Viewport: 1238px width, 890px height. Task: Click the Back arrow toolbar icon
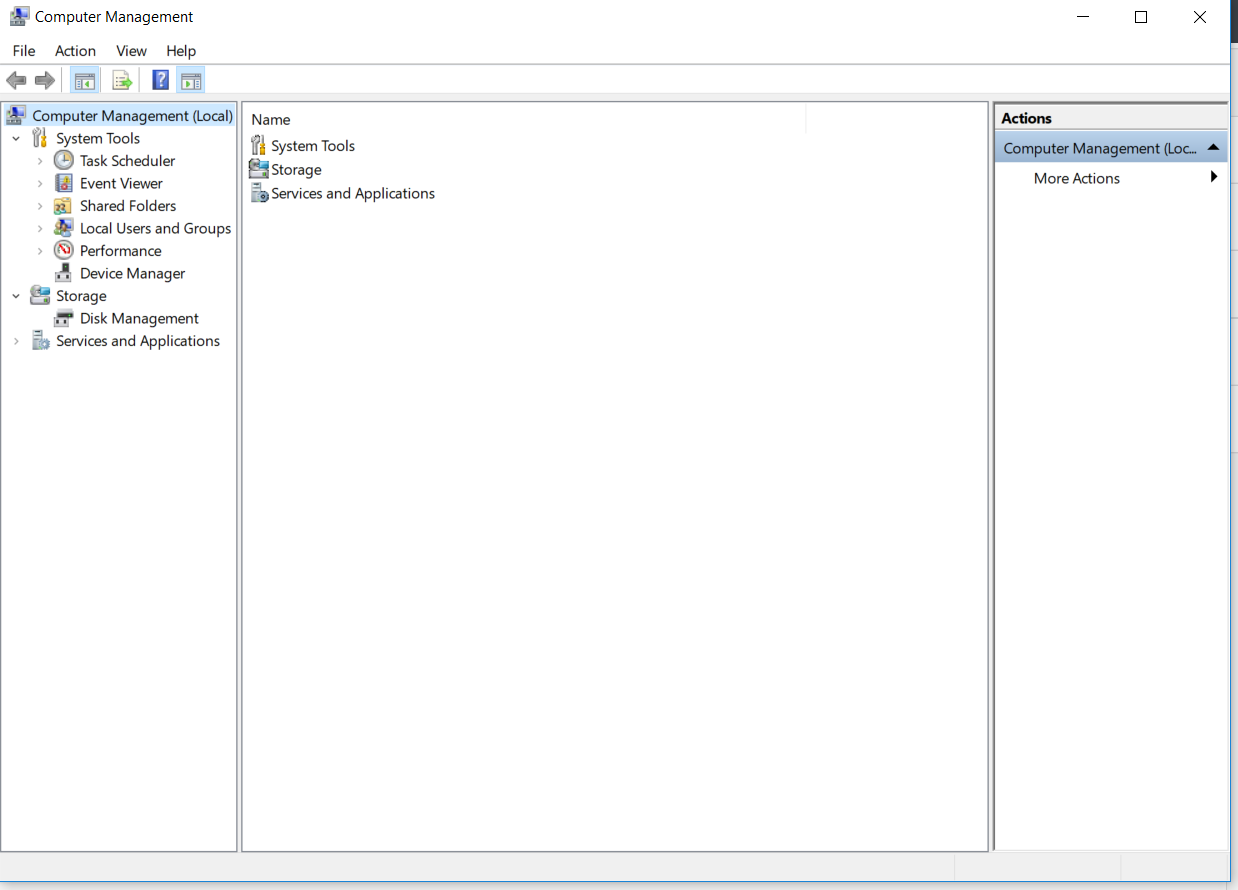(16, 80)
